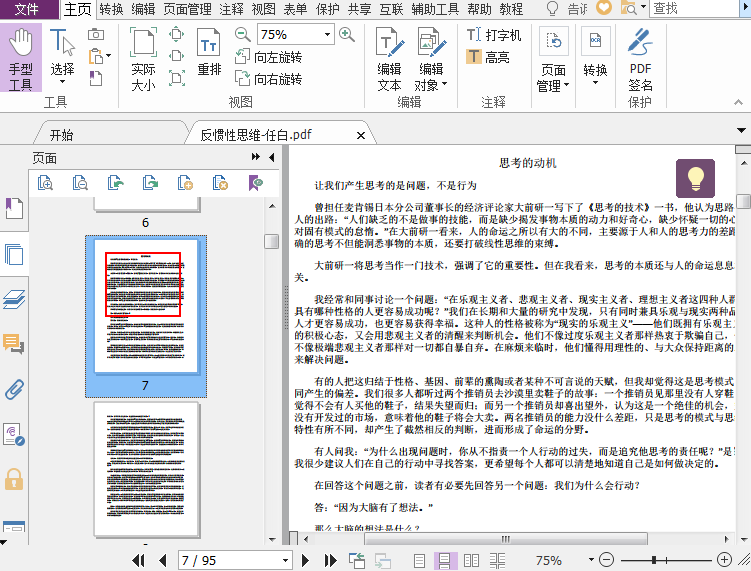Select the Highlight (高亮) tool

pos(488,57)
